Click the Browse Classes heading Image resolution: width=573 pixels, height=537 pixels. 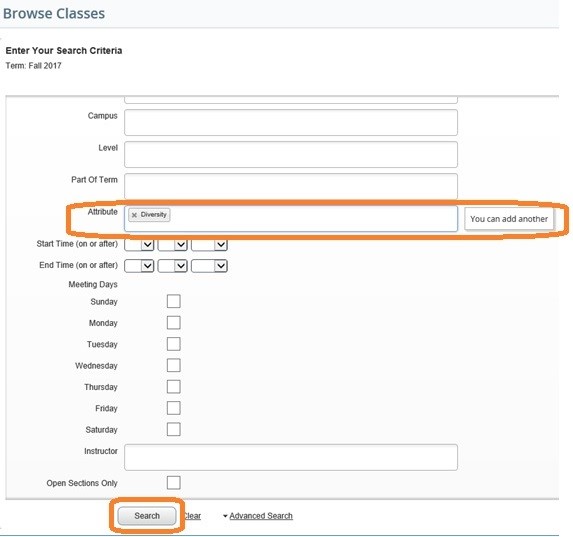tap(54, 14)
